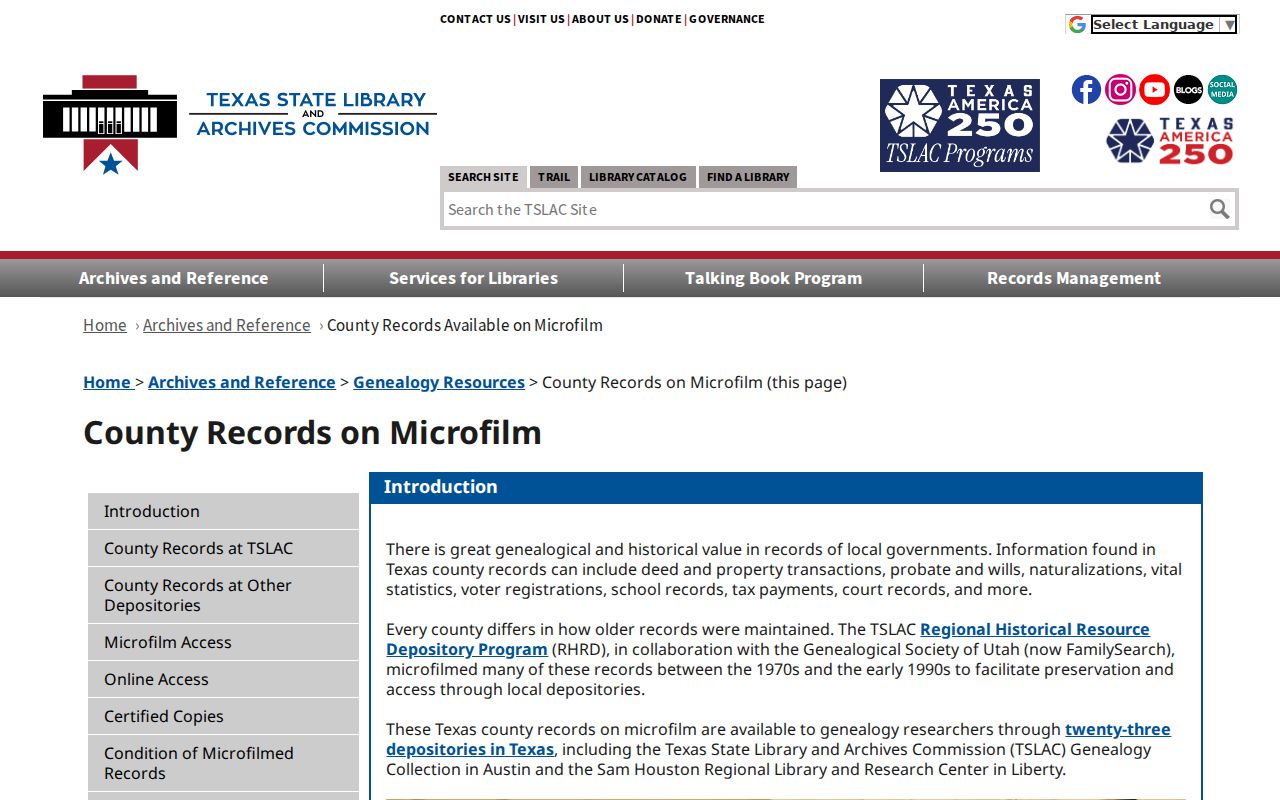1280x800 pixels.
Task: Open the Services for Libraries menu
Action: click(x=473, y=278)
